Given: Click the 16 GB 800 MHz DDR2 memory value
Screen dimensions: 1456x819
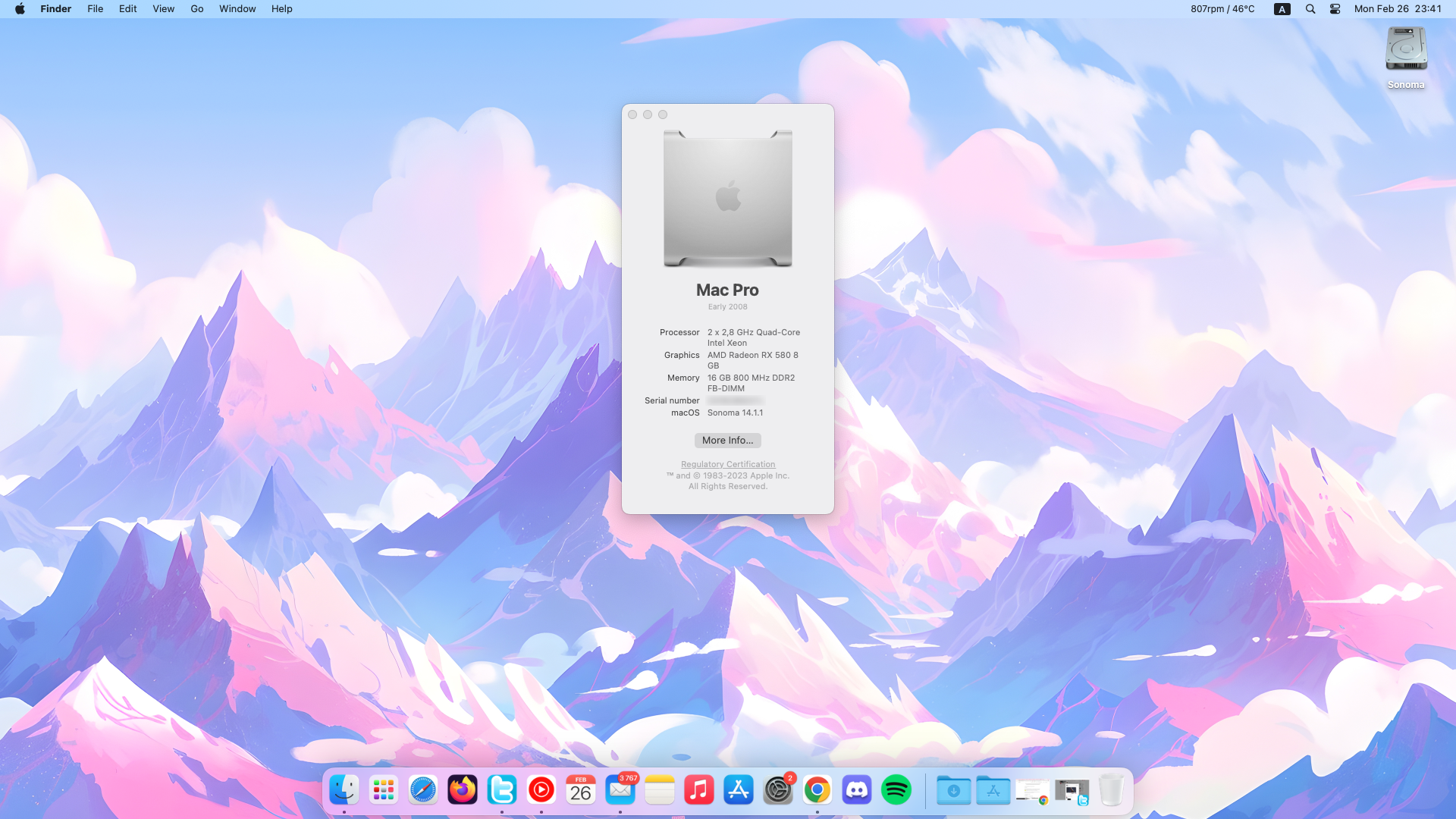Looking at the screenshot, I should click(752, 383).
